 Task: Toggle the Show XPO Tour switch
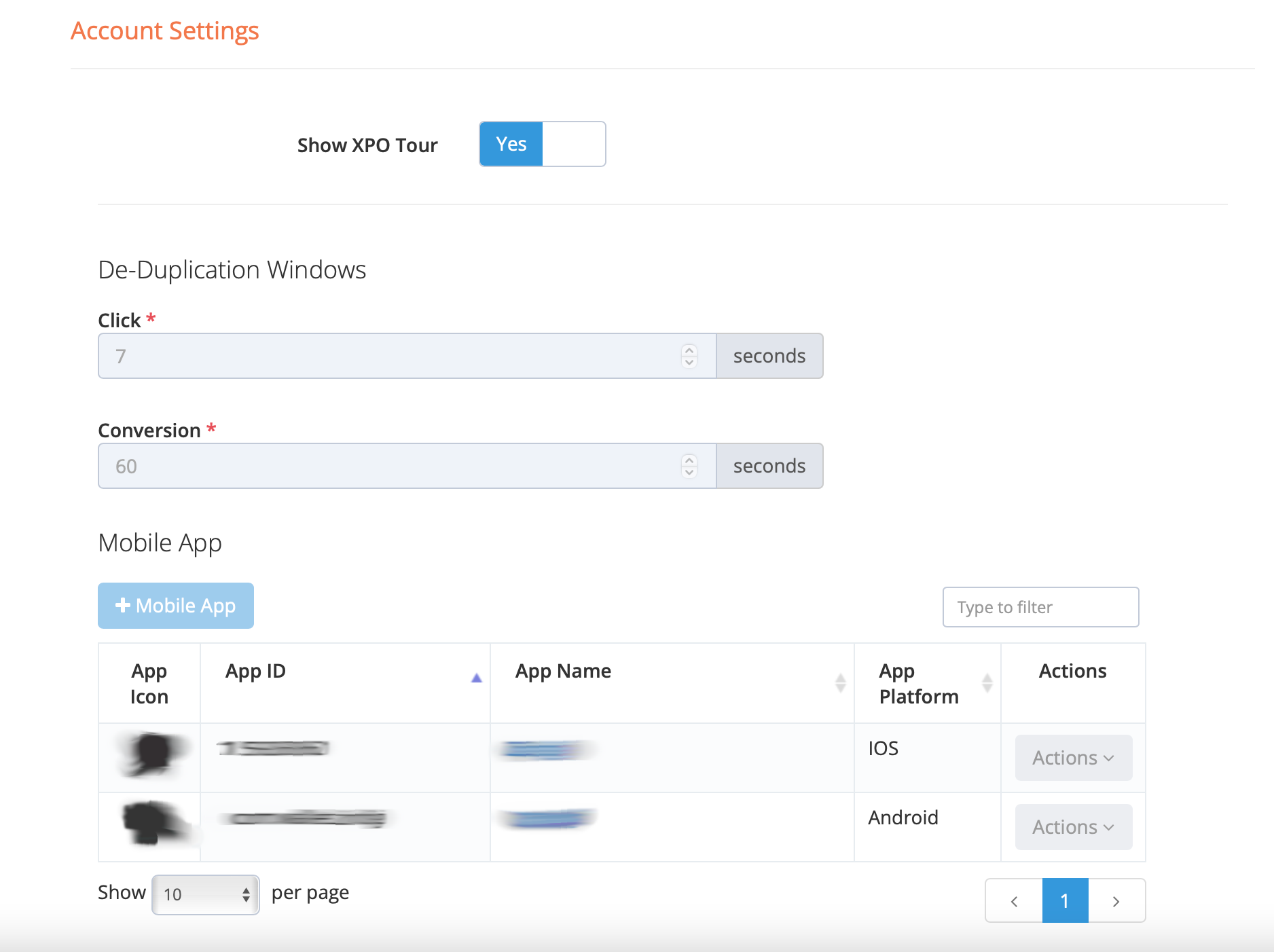tap(542, 144)
